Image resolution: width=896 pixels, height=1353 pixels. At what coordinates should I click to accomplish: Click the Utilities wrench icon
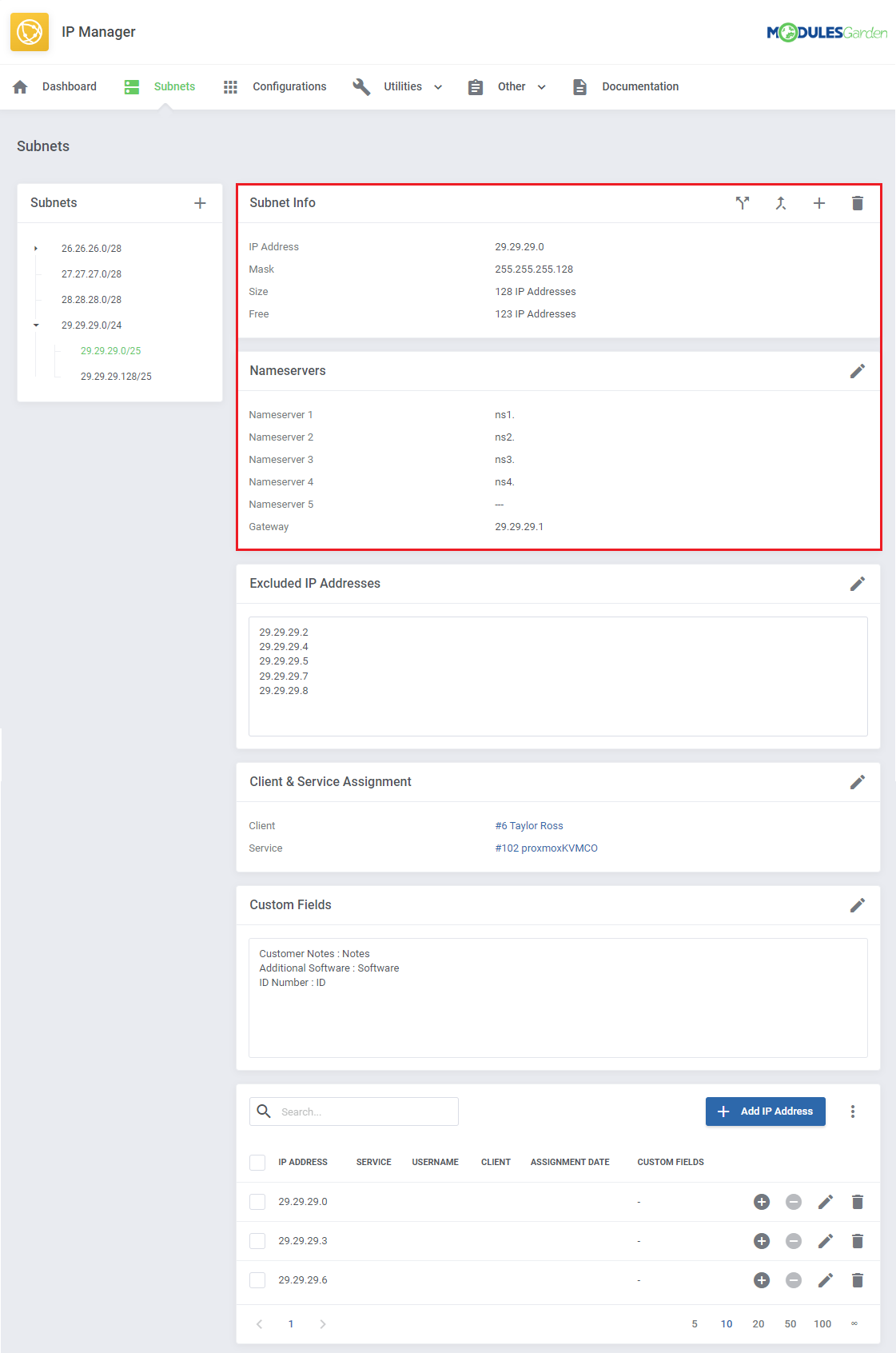361,86
